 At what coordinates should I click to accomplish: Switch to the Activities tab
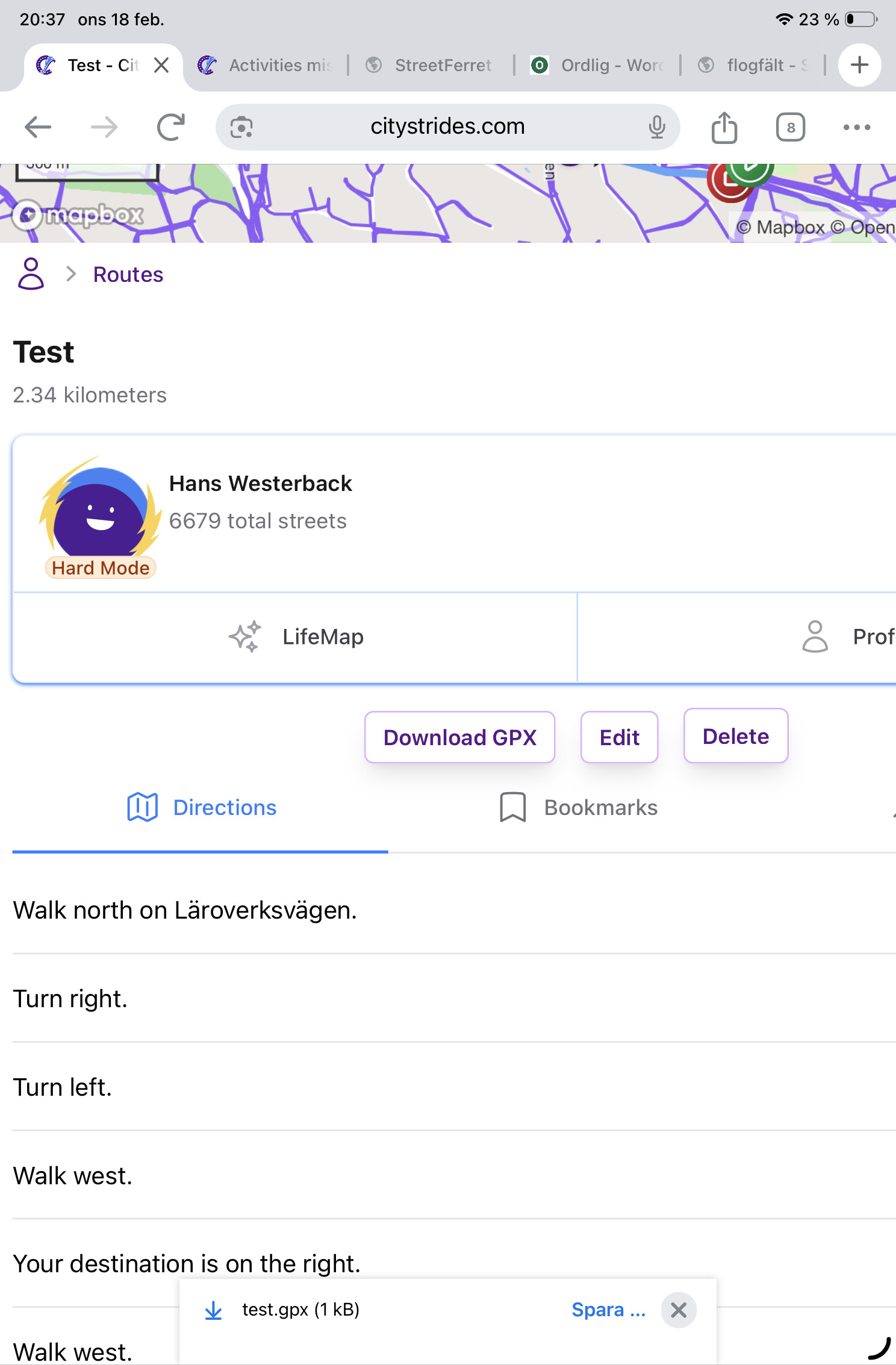pyautogui.click(x=268, y=65)
